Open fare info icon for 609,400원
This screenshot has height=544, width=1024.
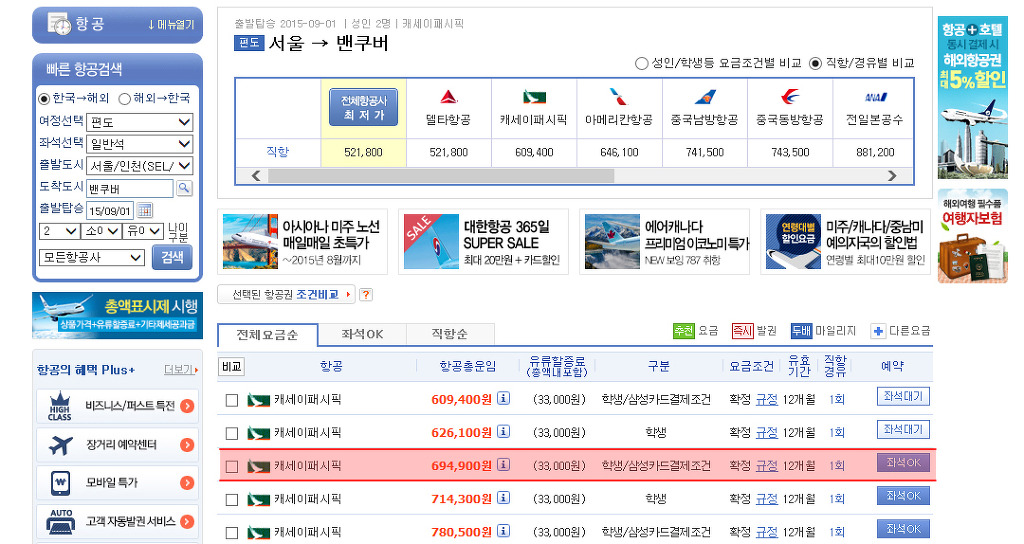(x=504, y=398)
